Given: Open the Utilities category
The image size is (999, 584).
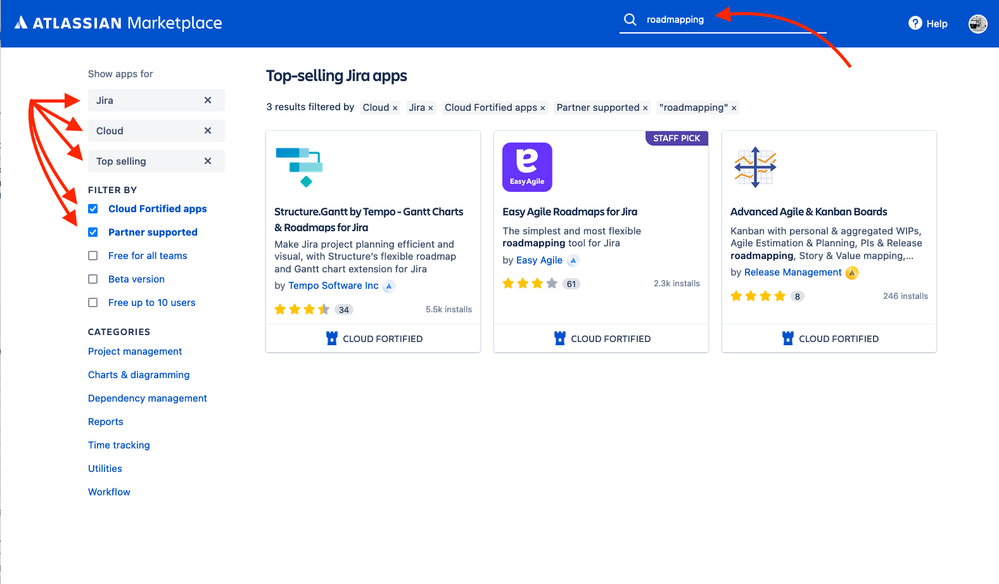Looking at the screenshot, I should coord(105,469).
